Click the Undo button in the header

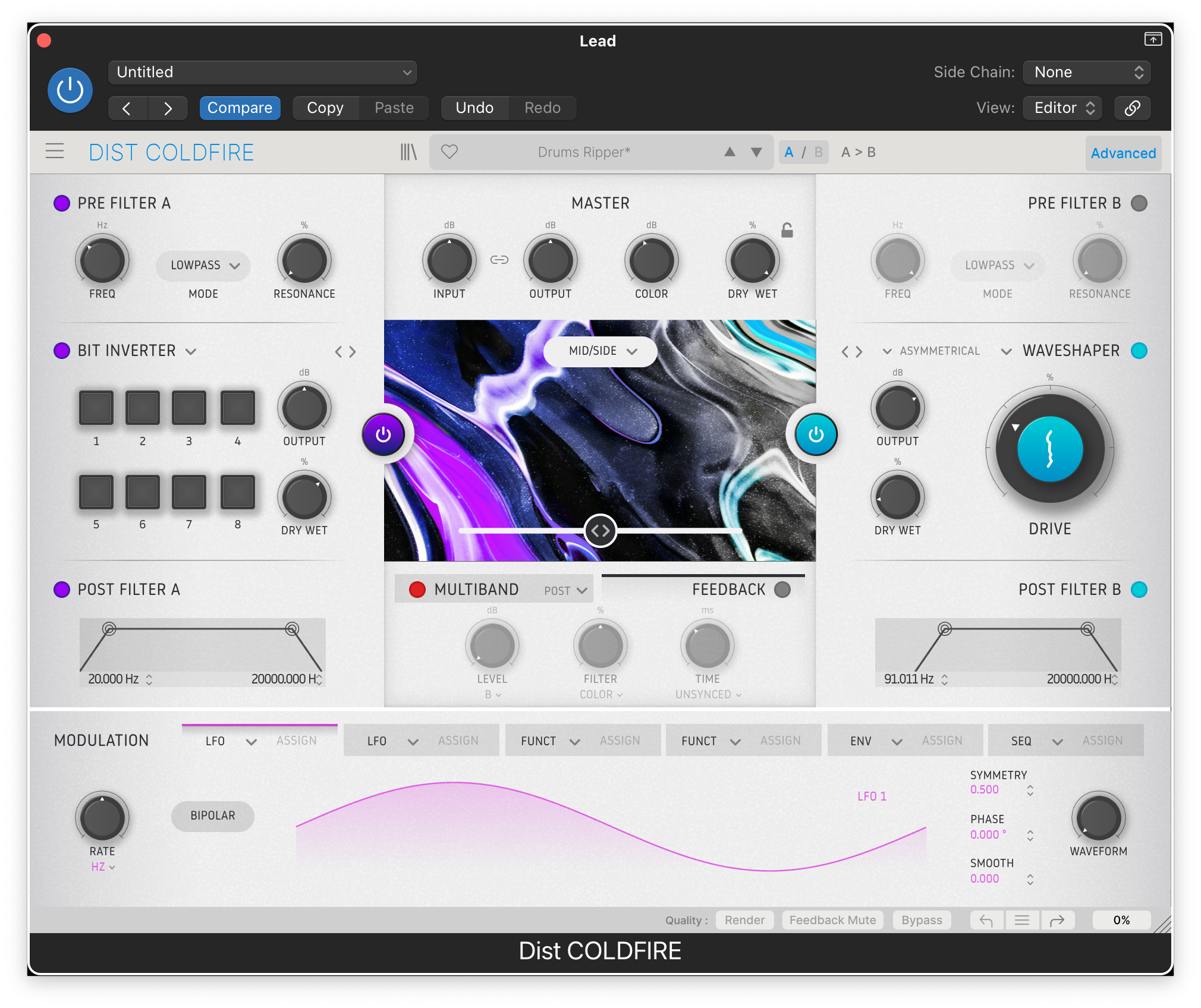click(474, 108)
